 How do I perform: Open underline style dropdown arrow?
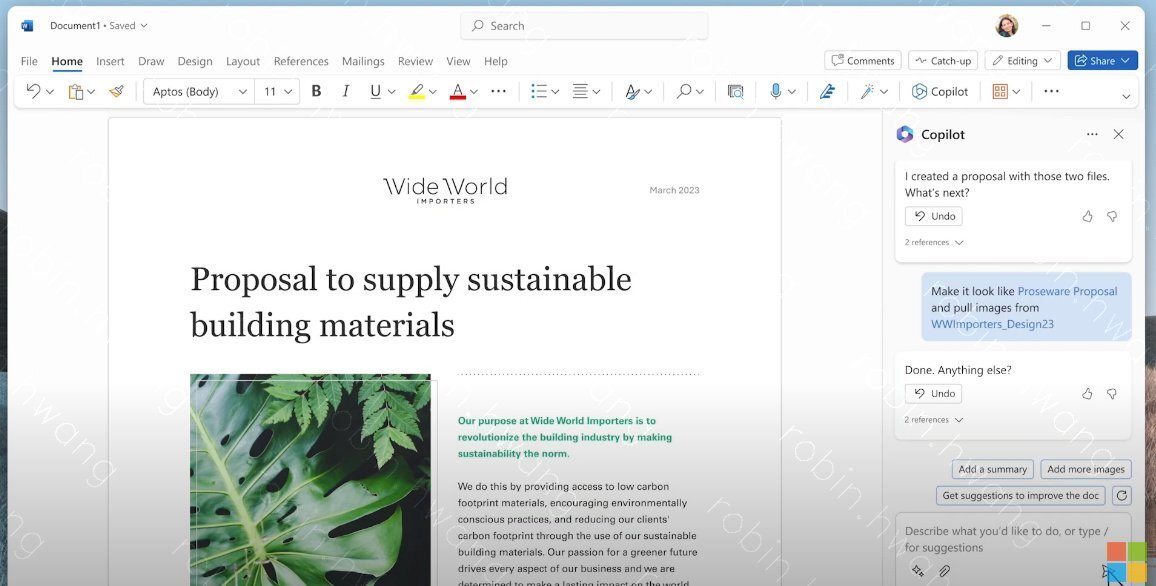coord(391,92)
